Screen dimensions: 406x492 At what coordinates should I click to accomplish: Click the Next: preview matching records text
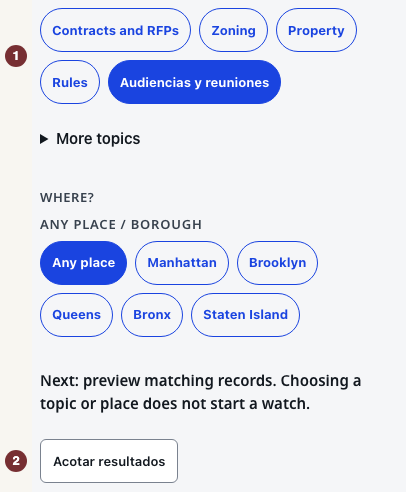click(x=158, y=381)
